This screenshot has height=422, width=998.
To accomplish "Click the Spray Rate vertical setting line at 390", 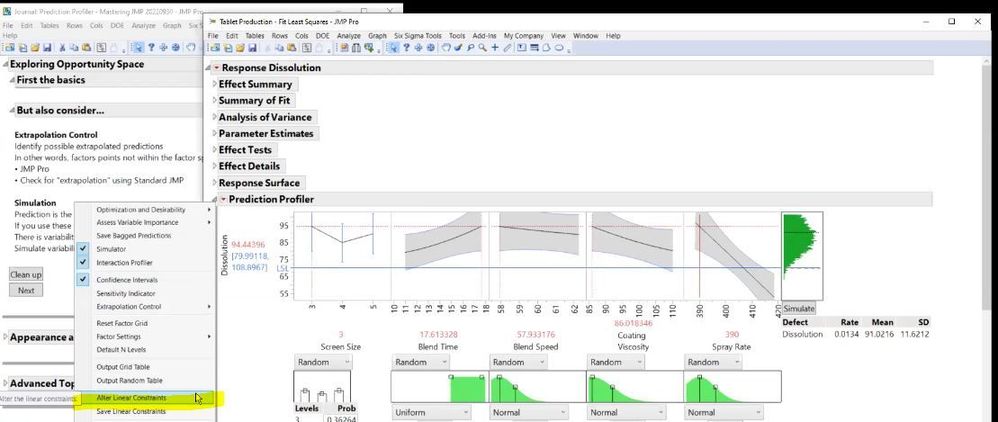I will point(699,255).
